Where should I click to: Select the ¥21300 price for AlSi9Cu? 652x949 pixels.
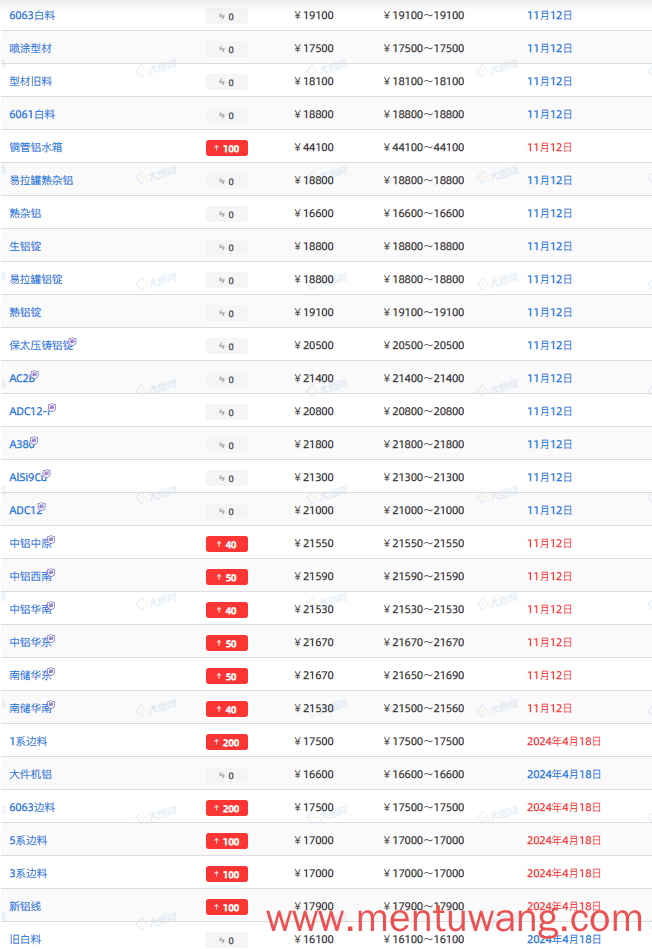(x=314, y=477)
